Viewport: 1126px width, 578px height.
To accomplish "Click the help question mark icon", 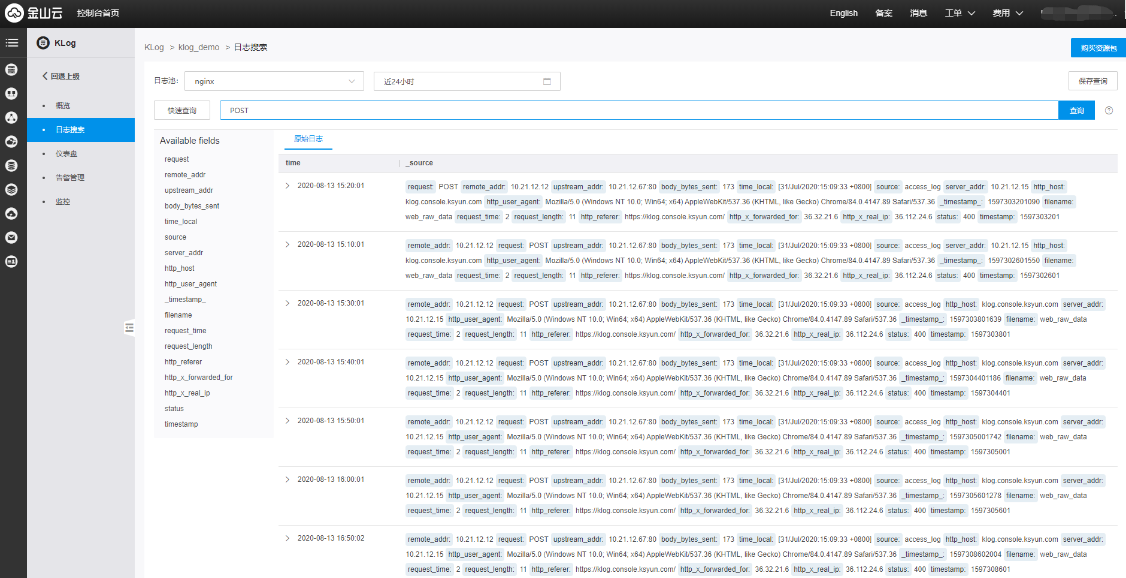I will click(1109, 110).
